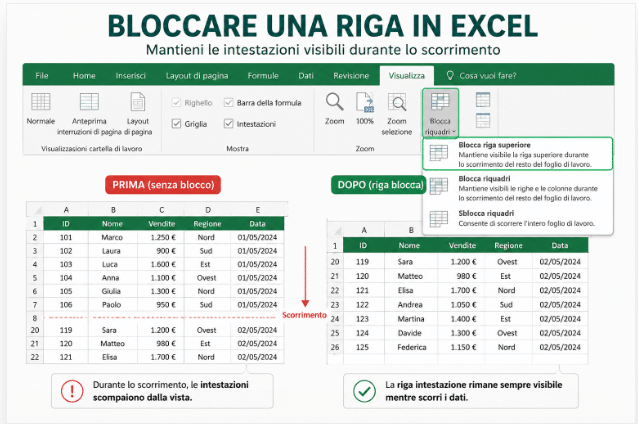
Task: Click select-all corner of PRIMA table
Action: (x=35, y=210)
